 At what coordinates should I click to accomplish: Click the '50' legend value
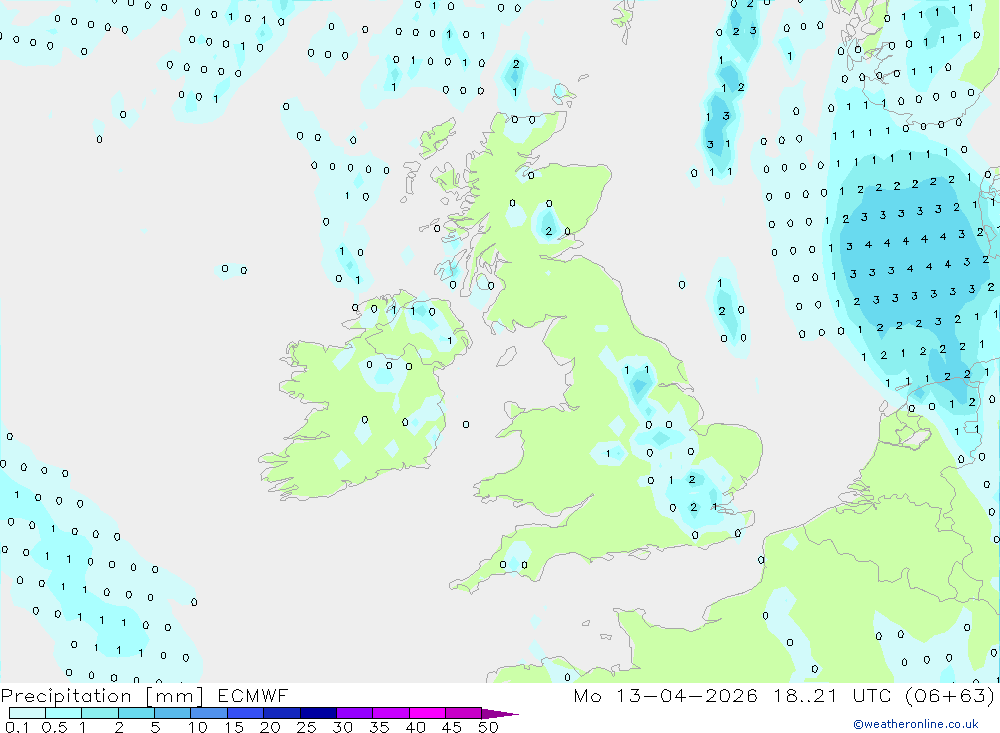(x=488, y=727)
